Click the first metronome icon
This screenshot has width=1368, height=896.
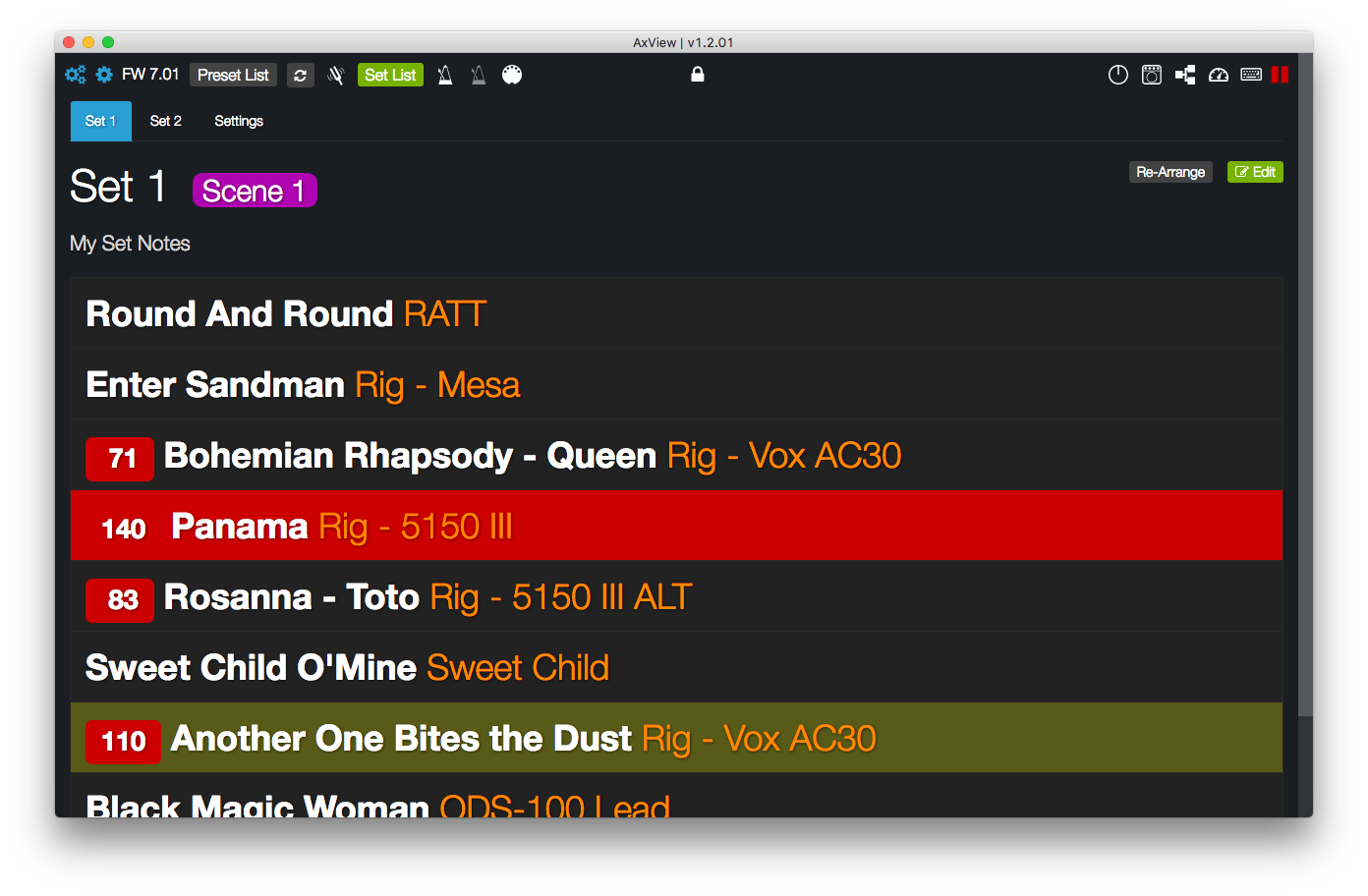click(445, 75)
